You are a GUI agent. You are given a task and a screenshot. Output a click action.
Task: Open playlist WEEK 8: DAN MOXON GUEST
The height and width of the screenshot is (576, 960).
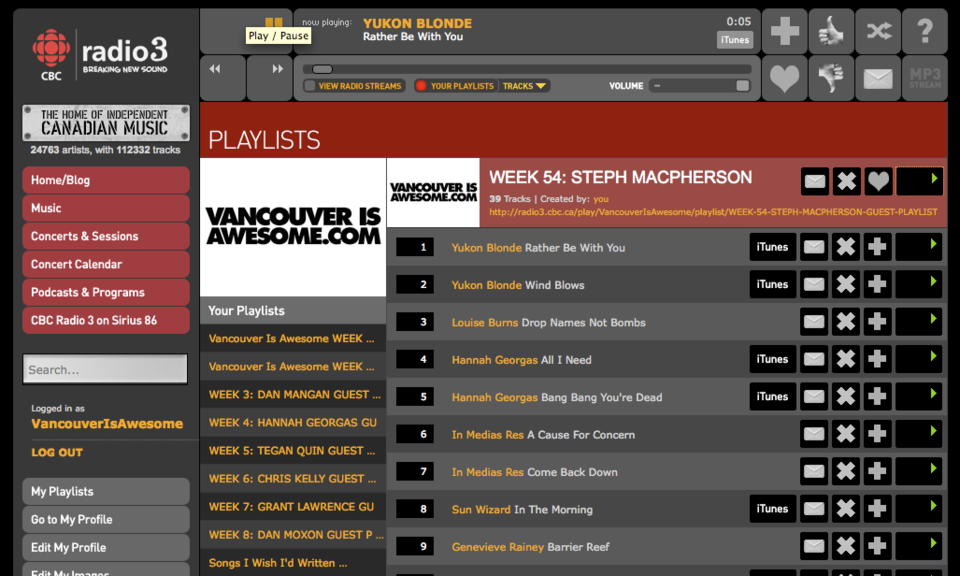click(293, 535)
